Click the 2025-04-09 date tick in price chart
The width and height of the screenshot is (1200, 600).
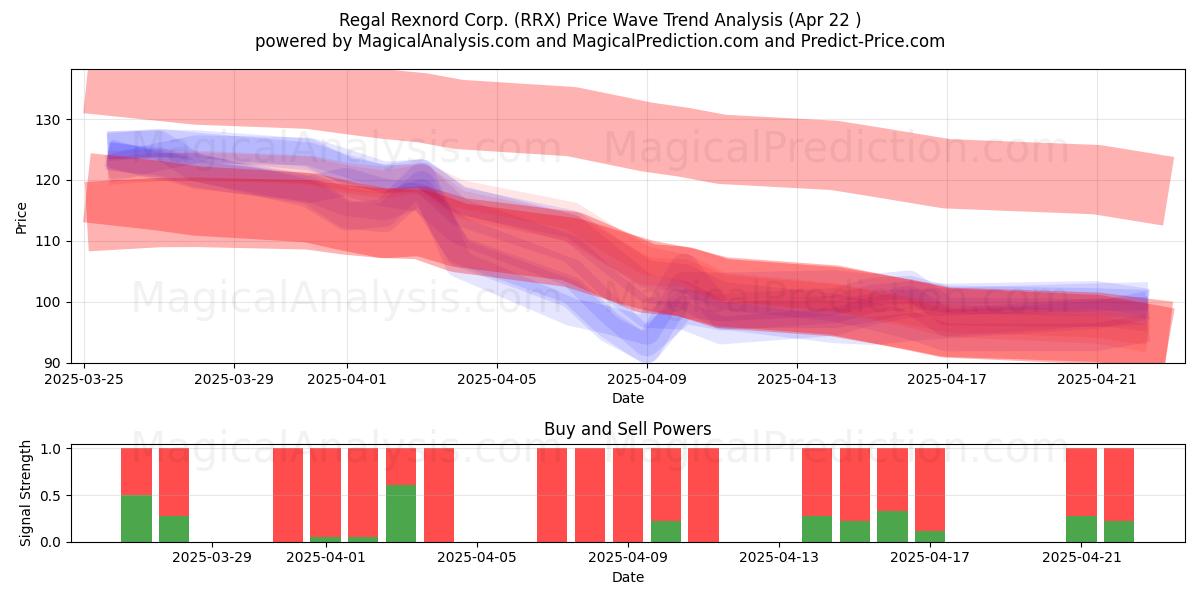coord(647,379)
